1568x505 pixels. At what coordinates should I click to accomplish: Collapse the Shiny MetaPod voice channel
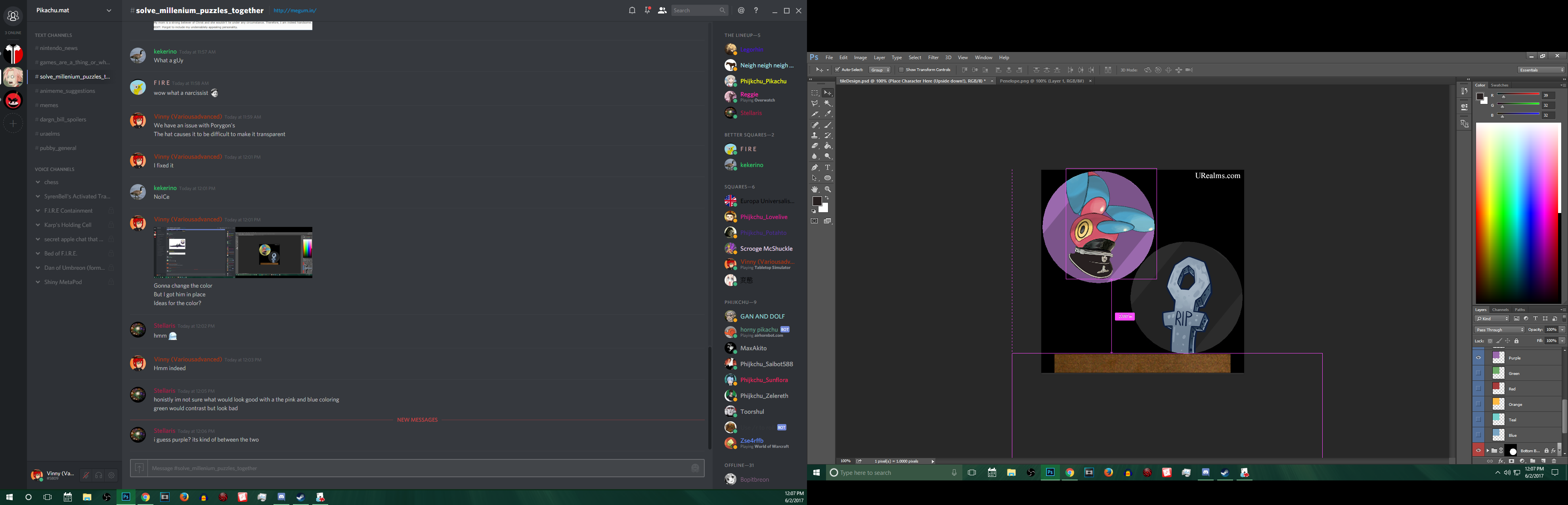[38, 282]
